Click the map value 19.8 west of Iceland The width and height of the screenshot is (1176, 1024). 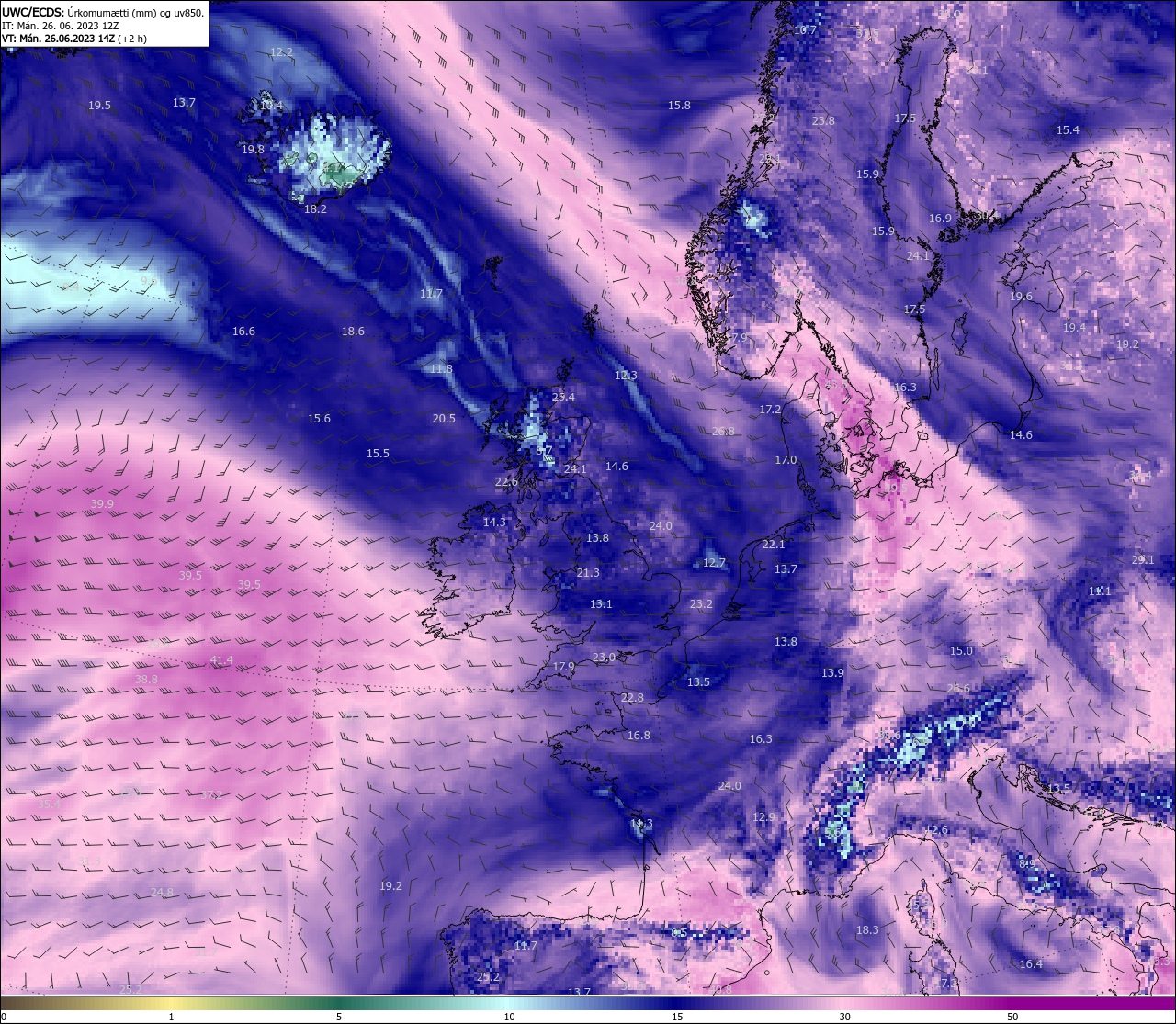(x=253, y=150)
